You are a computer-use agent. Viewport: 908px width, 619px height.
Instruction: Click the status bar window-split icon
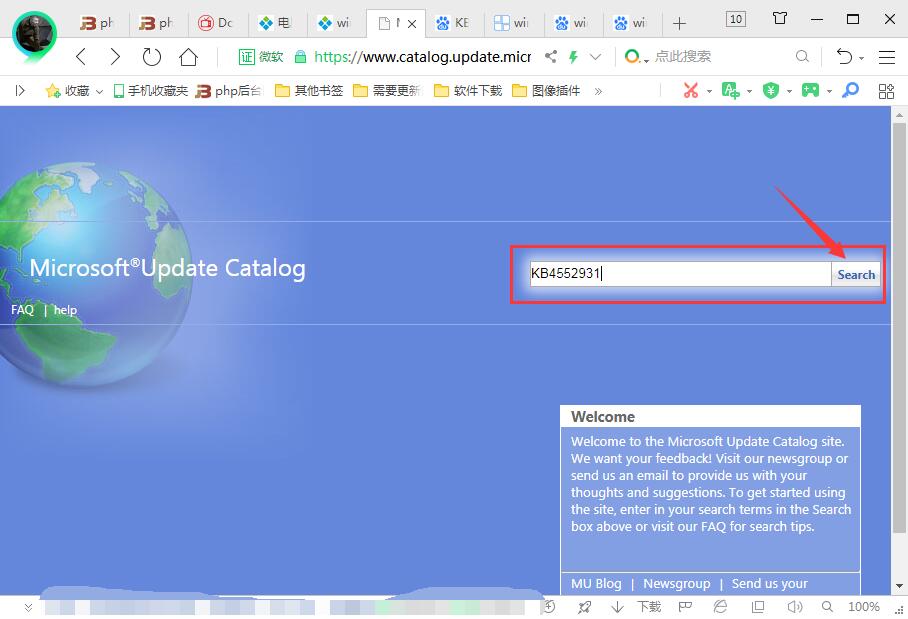tap(757, 607)
